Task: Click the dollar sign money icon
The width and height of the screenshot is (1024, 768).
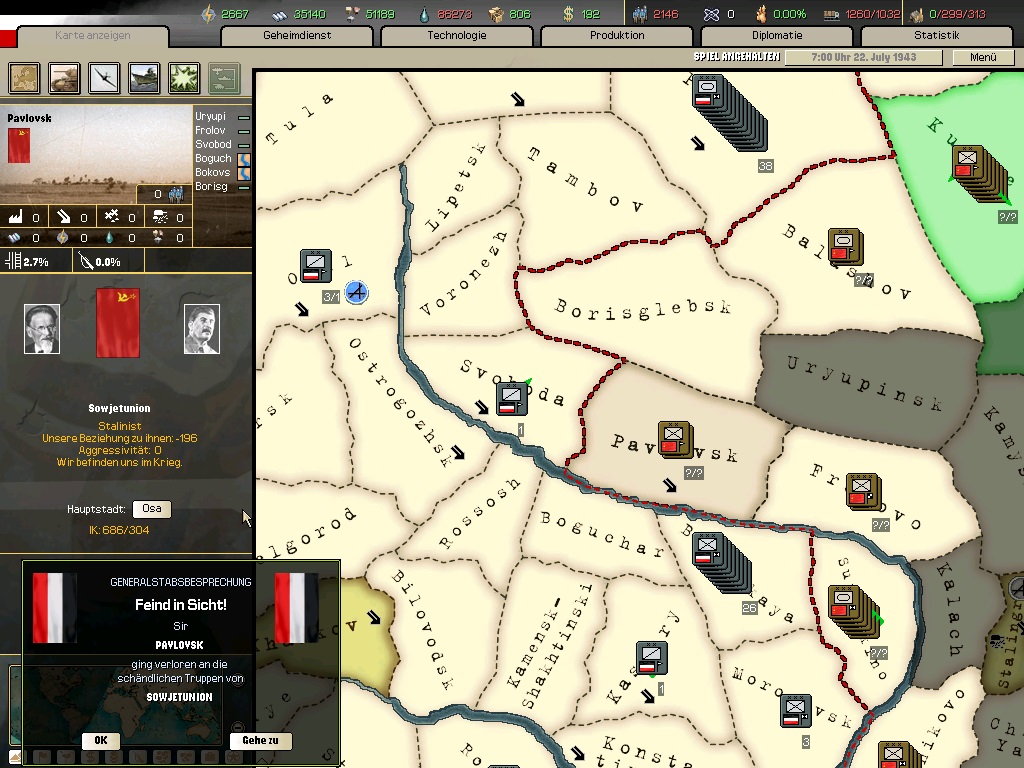Action: coord(568,14)
